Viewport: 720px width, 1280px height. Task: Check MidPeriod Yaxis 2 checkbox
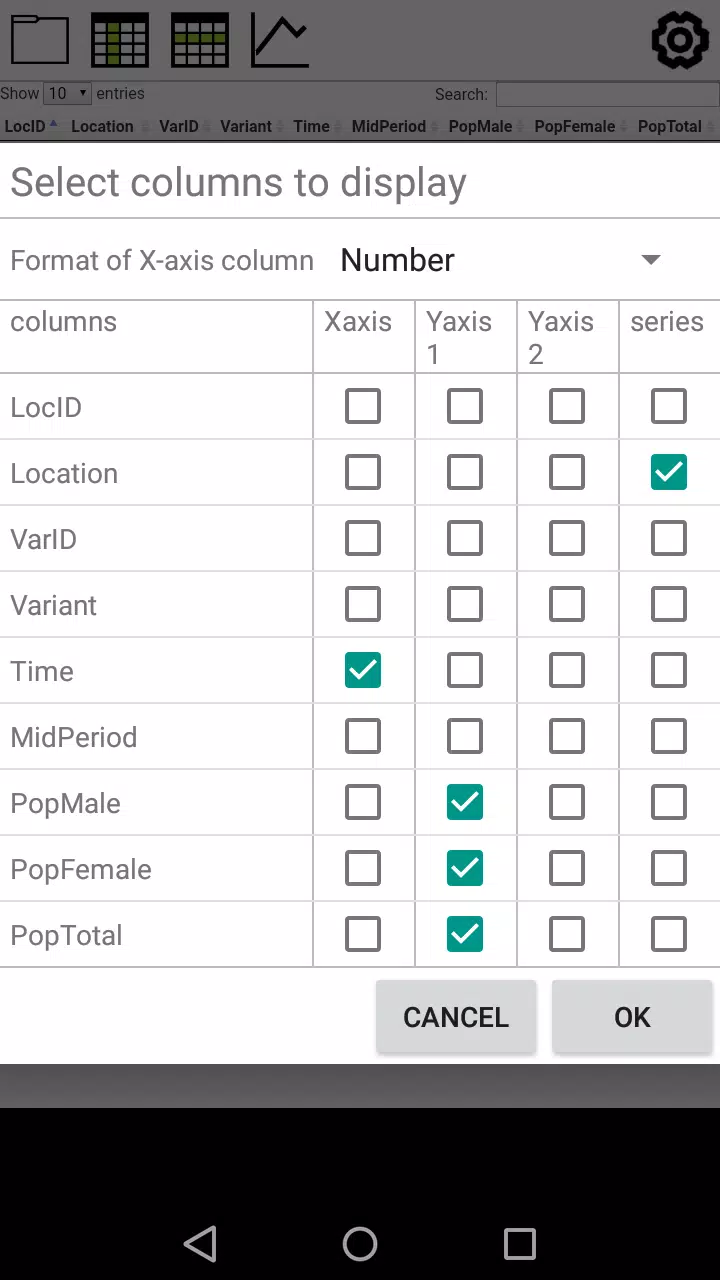567,736
